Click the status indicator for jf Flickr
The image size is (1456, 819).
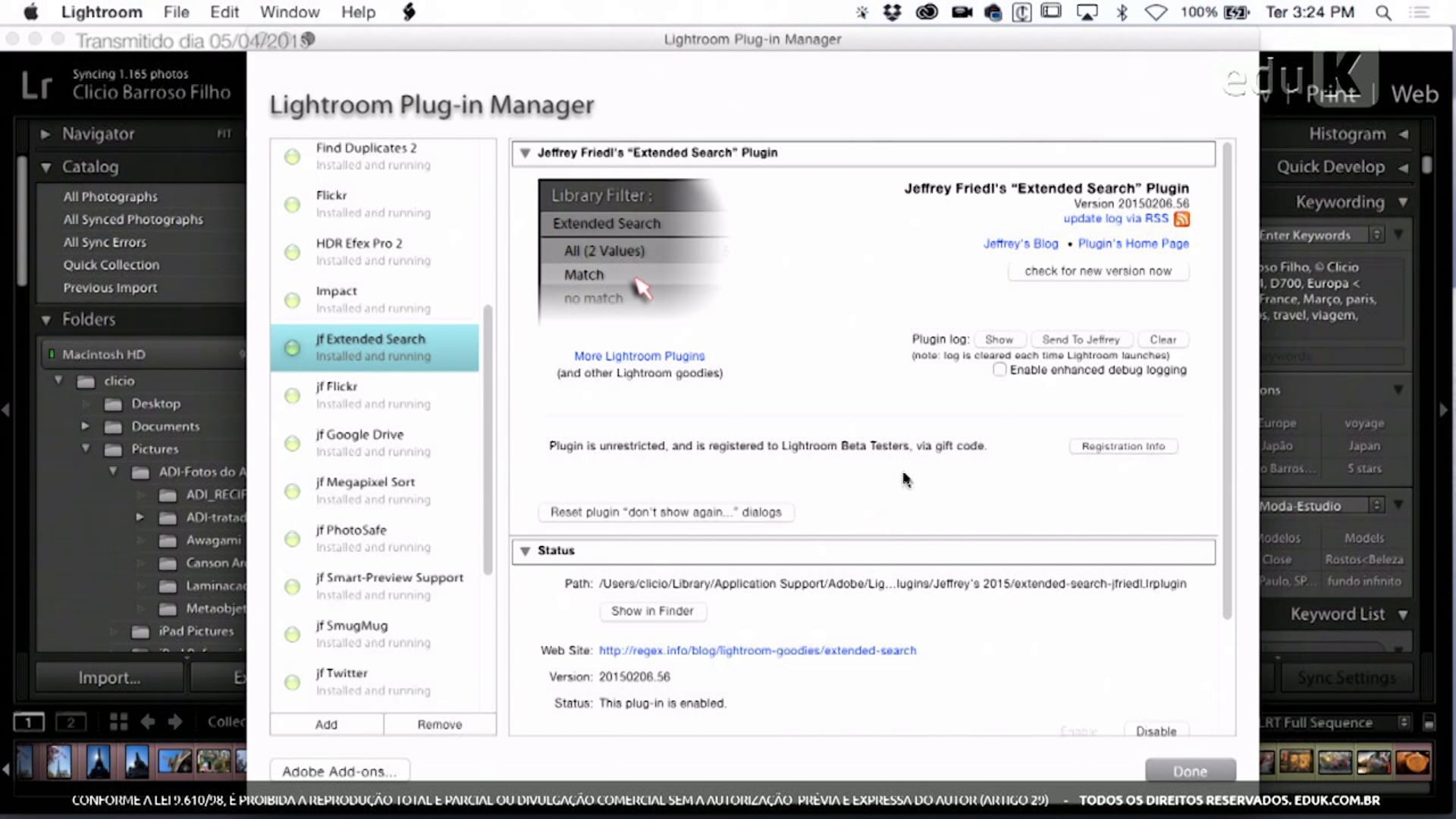[x=292, y=396]
